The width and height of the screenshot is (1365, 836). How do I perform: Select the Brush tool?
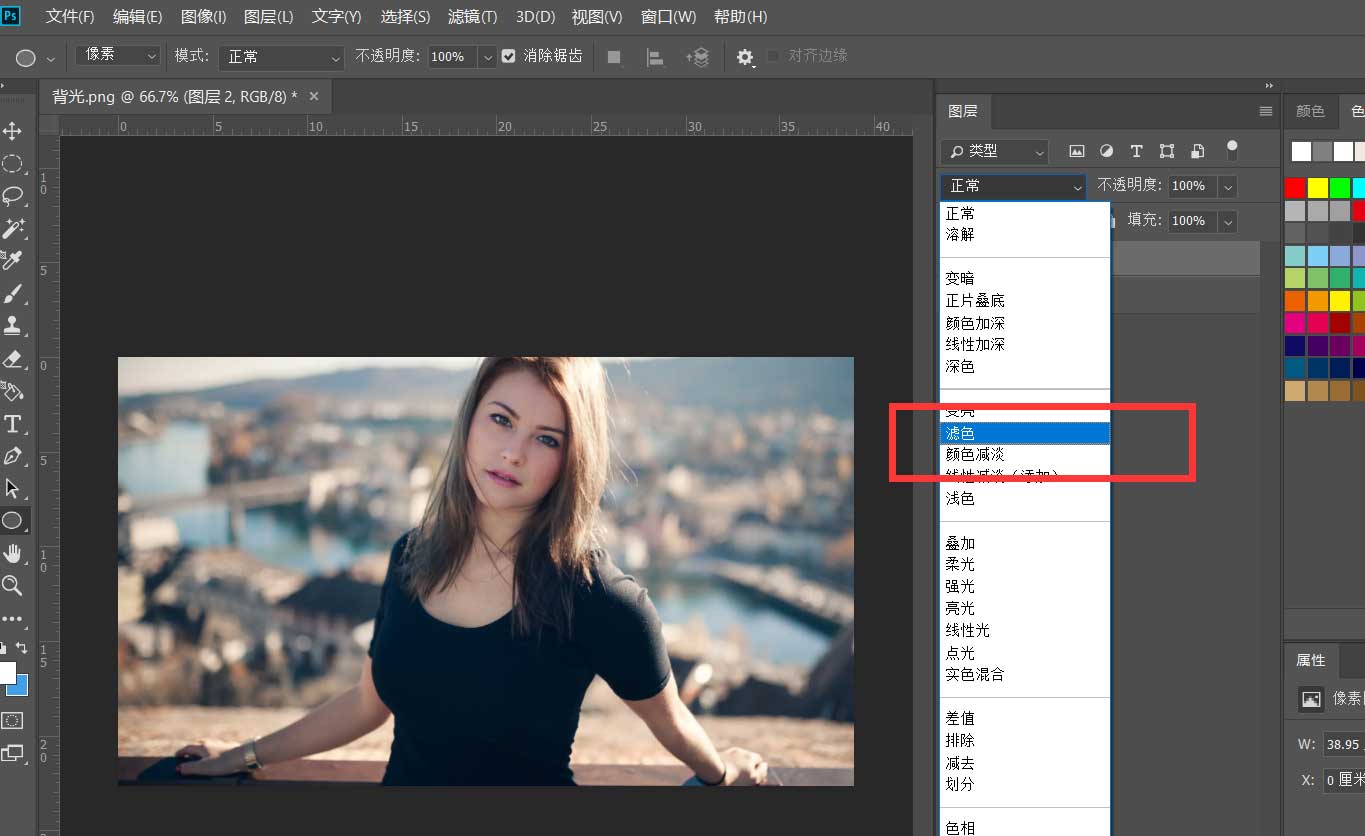tap(14, 294)
